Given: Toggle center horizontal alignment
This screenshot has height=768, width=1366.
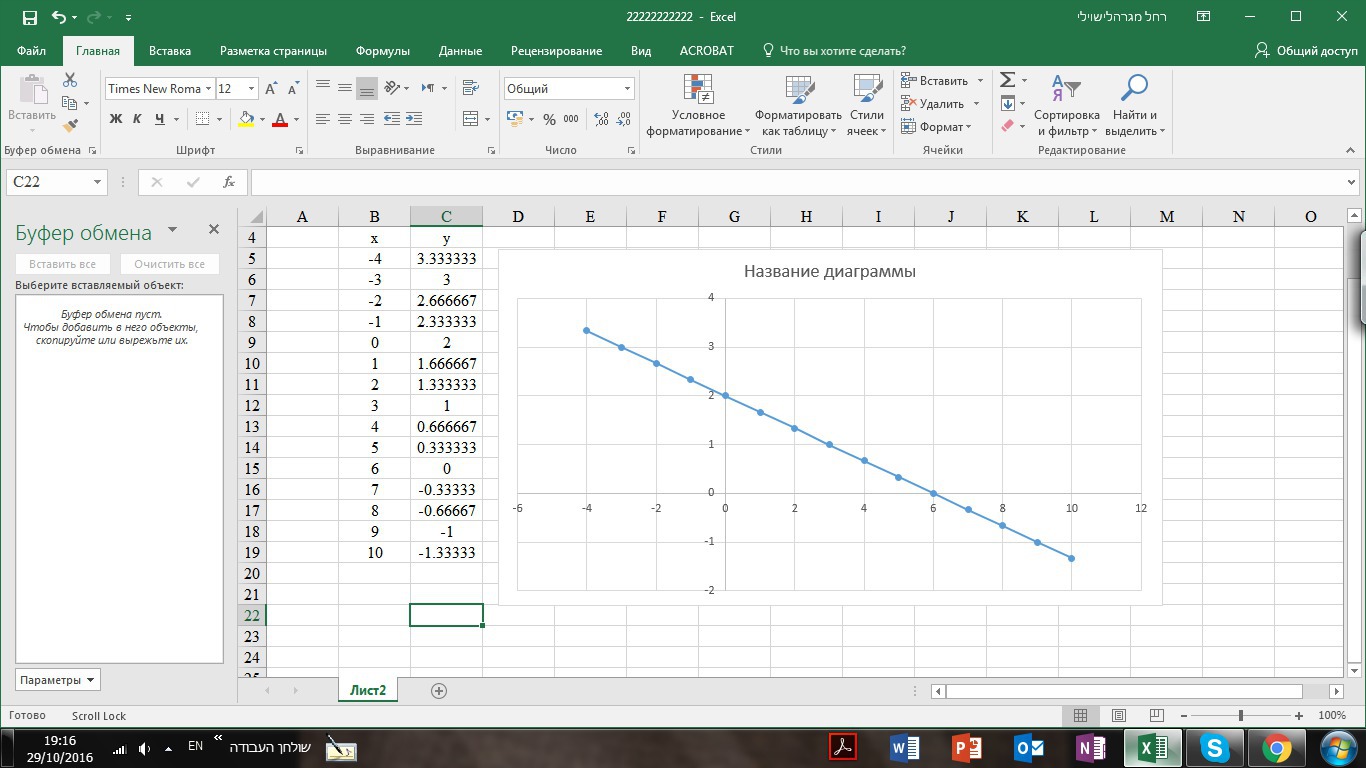Looking at the screenshot, I should (345, 119).
